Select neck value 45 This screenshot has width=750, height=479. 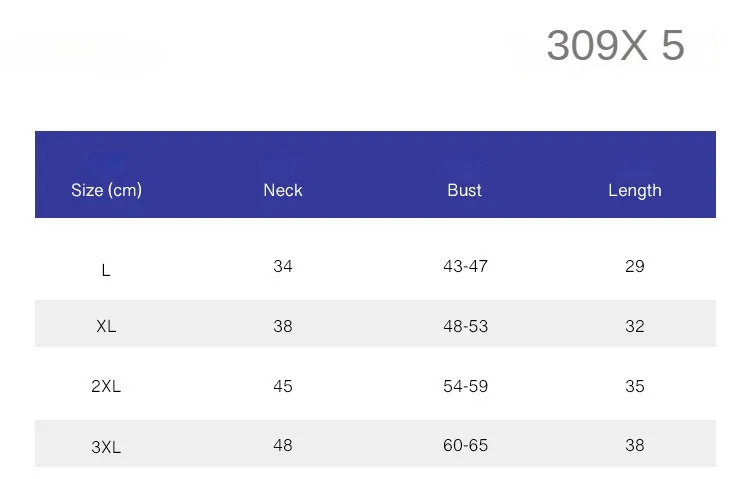coord(283,386)
